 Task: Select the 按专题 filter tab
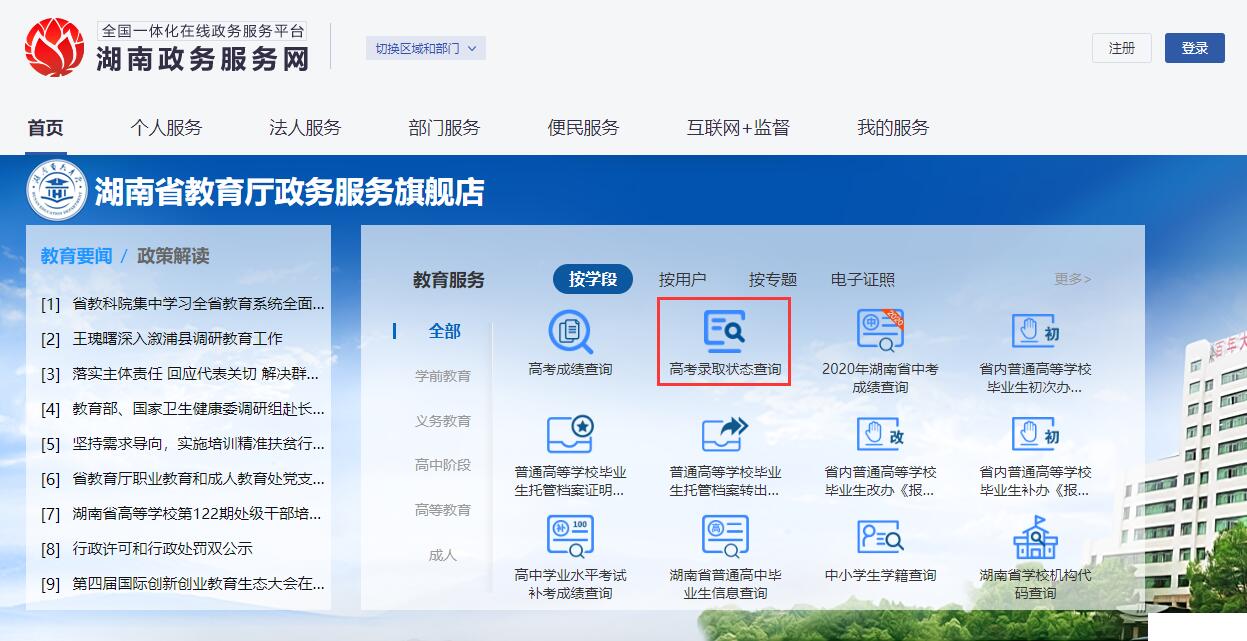click(x=773, y=280)
